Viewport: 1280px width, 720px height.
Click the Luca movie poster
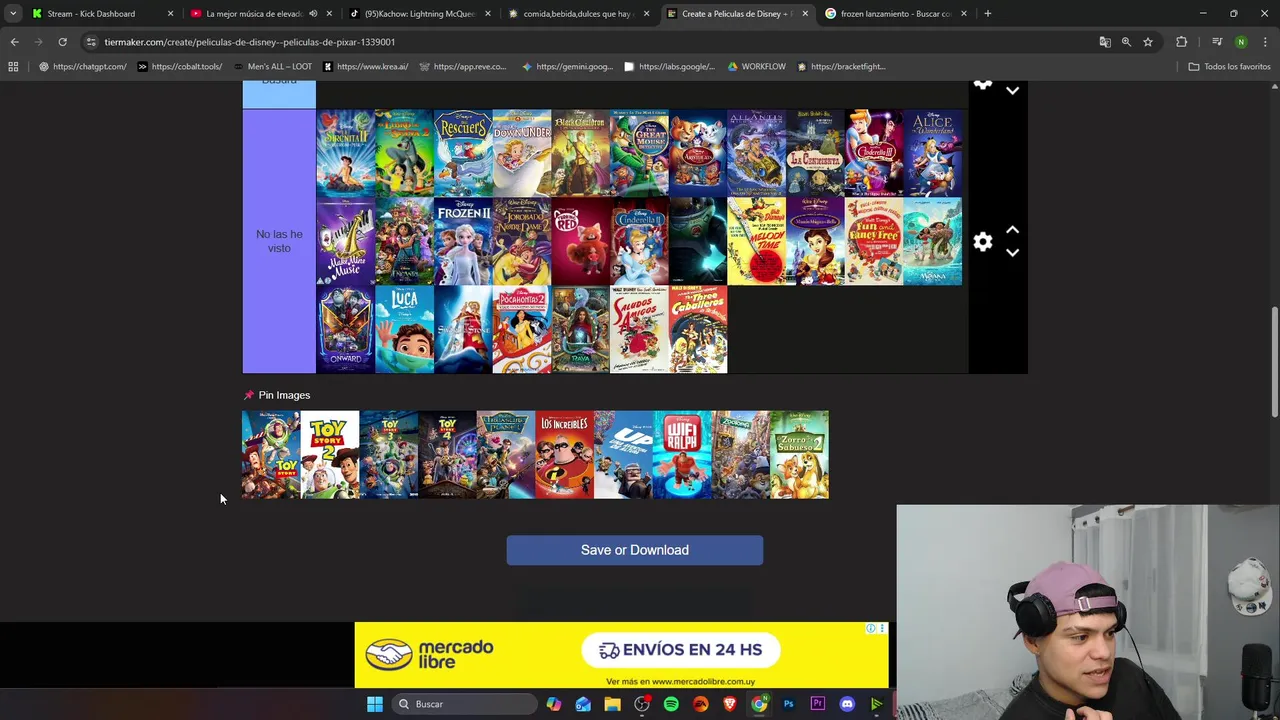404,330
